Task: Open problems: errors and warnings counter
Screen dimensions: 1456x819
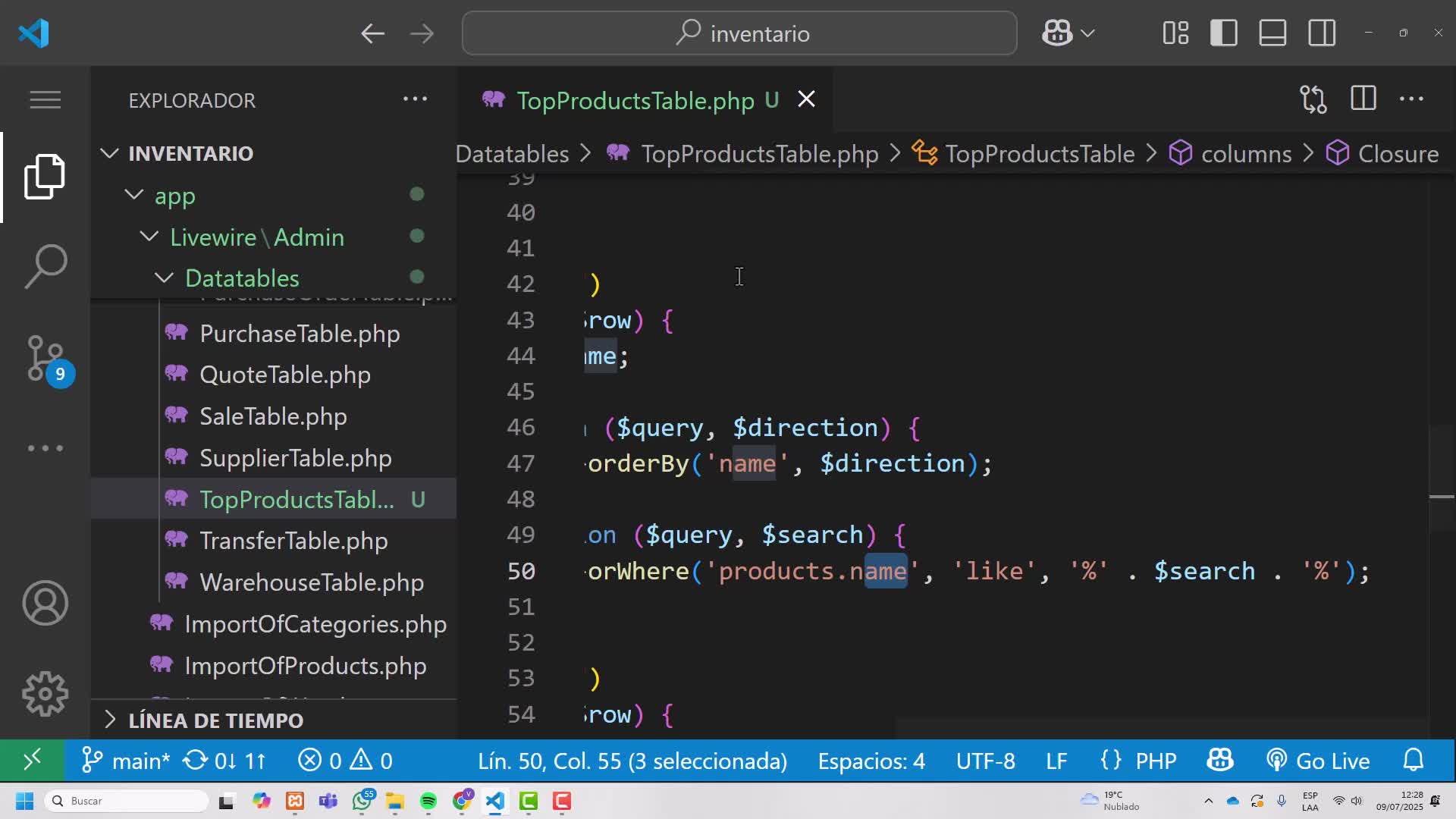Action: tap(345, 761)
